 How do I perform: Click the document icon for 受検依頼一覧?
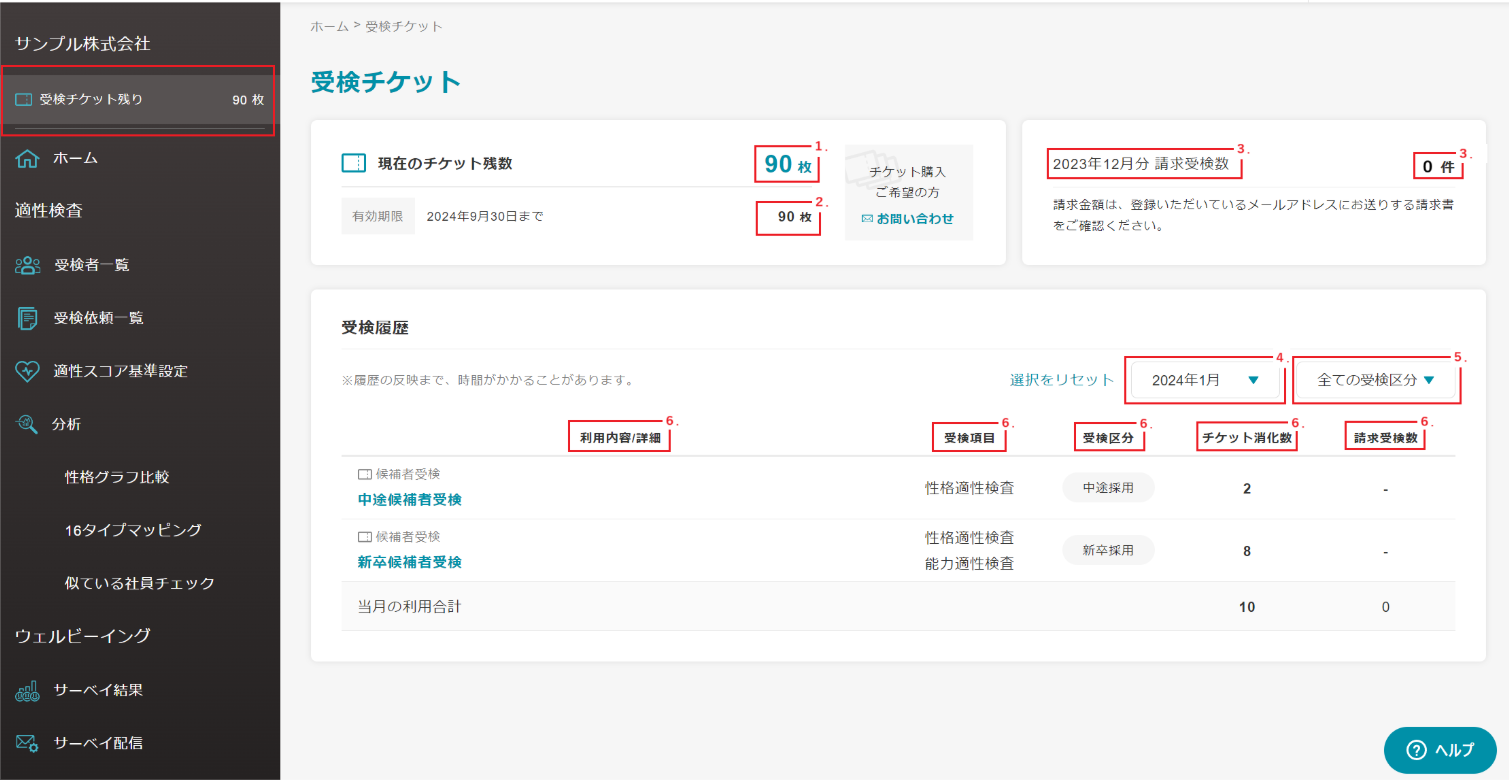click(27, 318)
